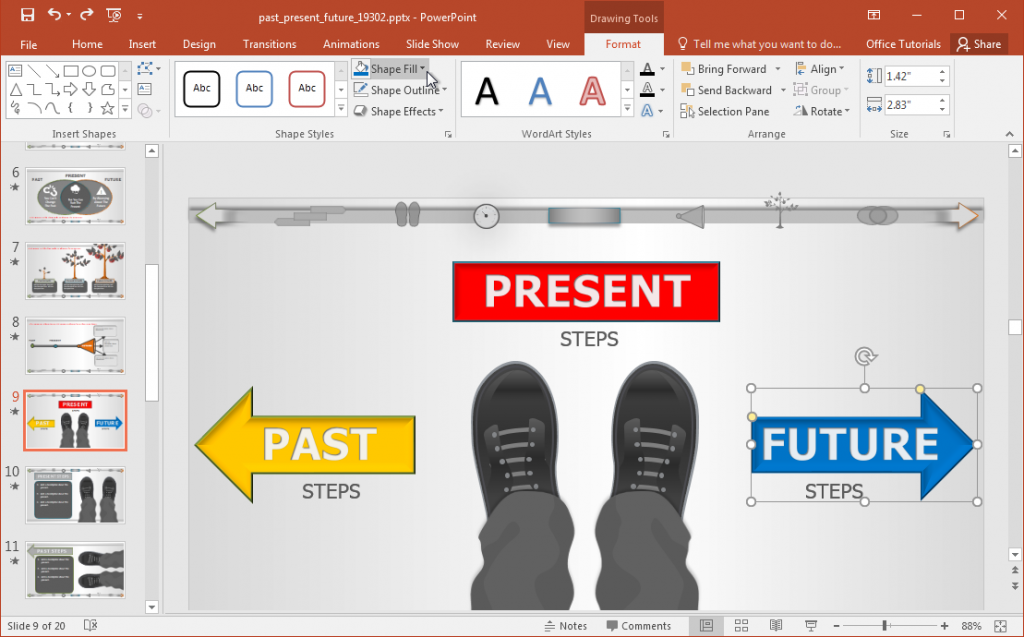The image size is (1024, 637).
Task: Apply the red WordArt style
Action: coord(593,90)
